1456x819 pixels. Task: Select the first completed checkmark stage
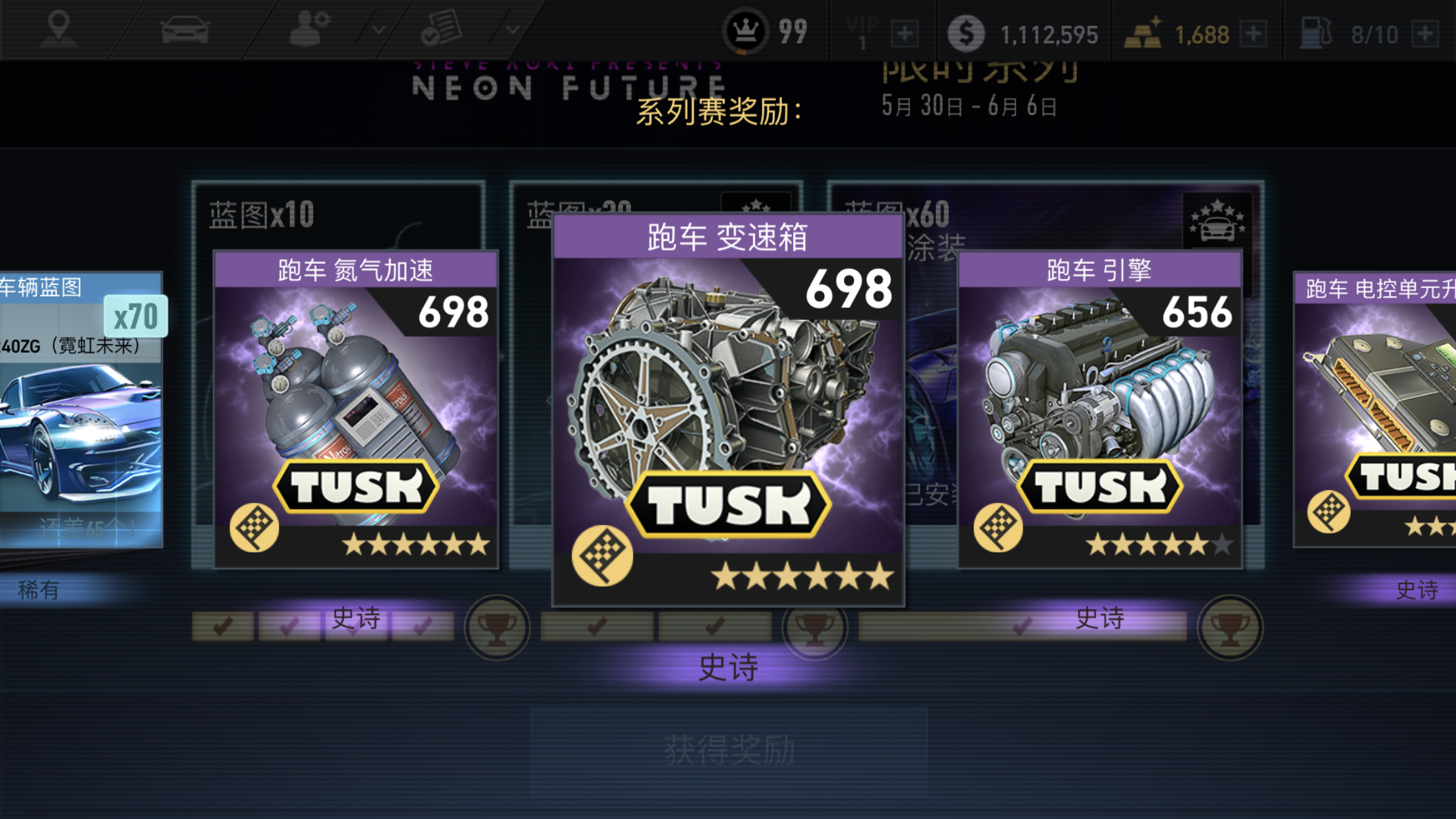pyautogui.click(x=223, y=626)
